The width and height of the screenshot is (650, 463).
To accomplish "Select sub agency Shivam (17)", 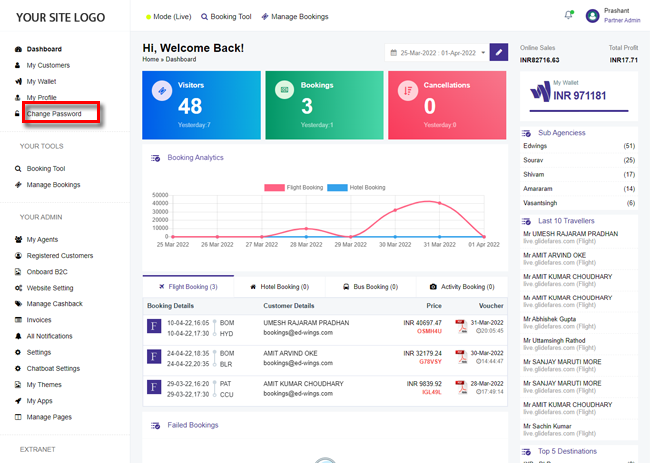I will [579, 175].
